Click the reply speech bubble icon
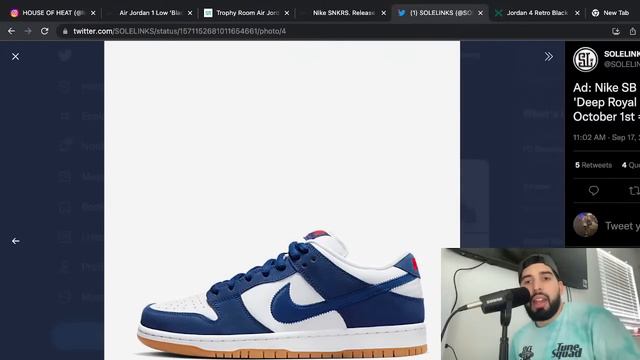640x360 pixels. 593,191
